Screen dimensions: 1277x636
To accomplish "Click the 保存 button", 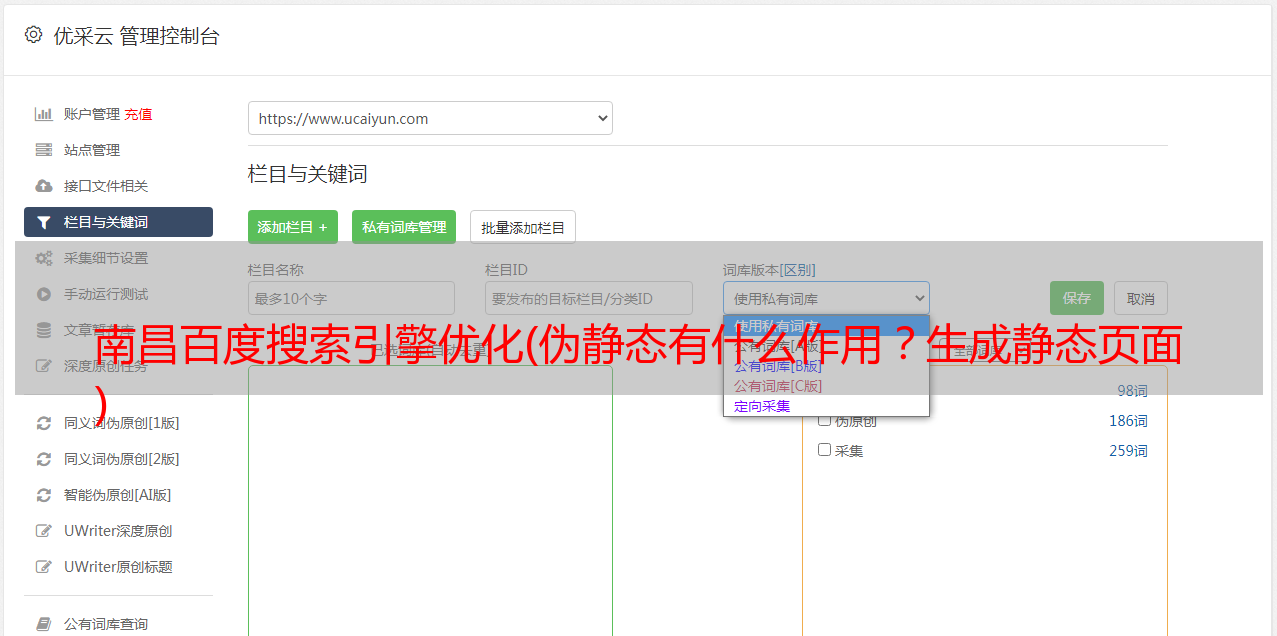I will click(x=1077, y=298).
